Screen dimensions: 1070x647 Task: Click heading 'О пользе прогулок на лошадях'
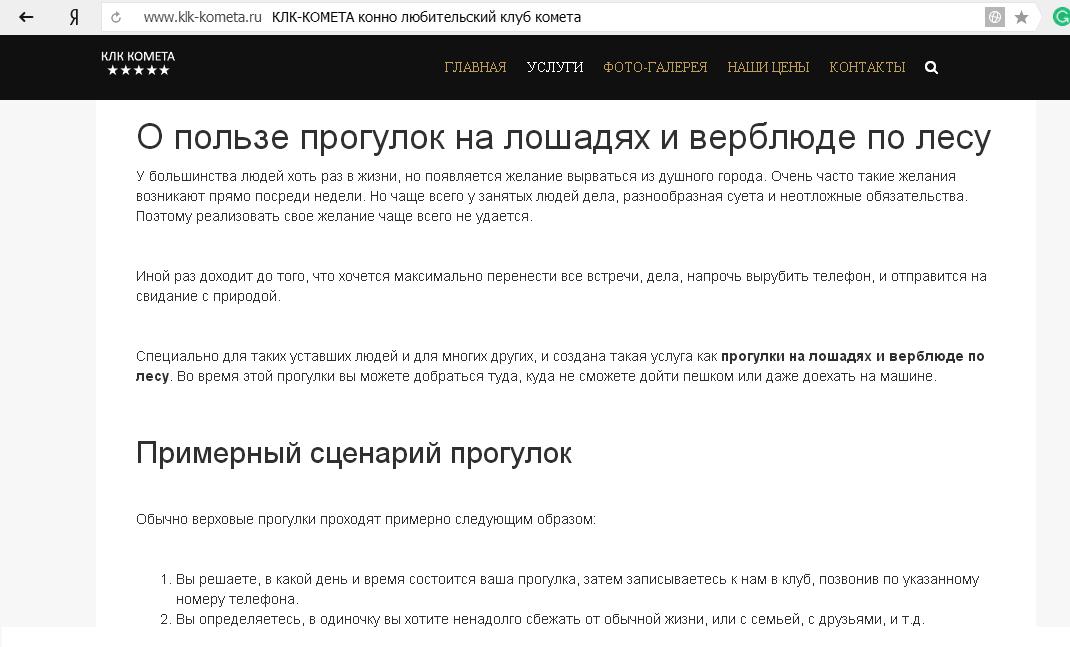pyautogui.click(x=563, y=137)
